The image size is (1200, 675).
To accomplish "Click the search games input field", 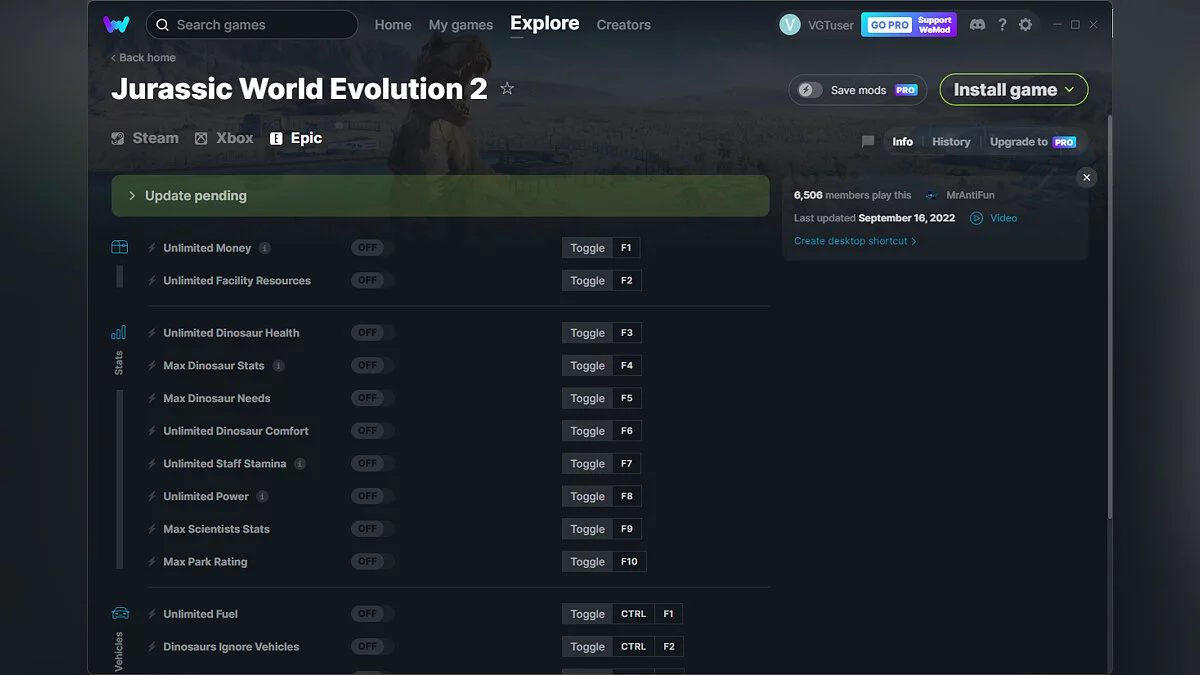I will click(x=251, y=24).
